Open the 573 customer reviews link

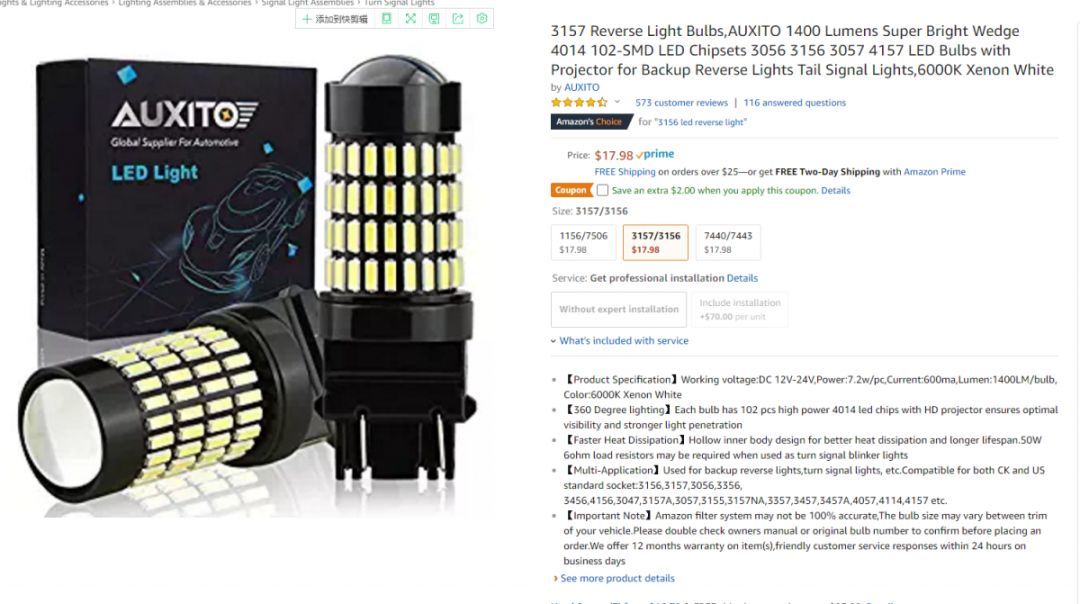(x=681, y=103)
